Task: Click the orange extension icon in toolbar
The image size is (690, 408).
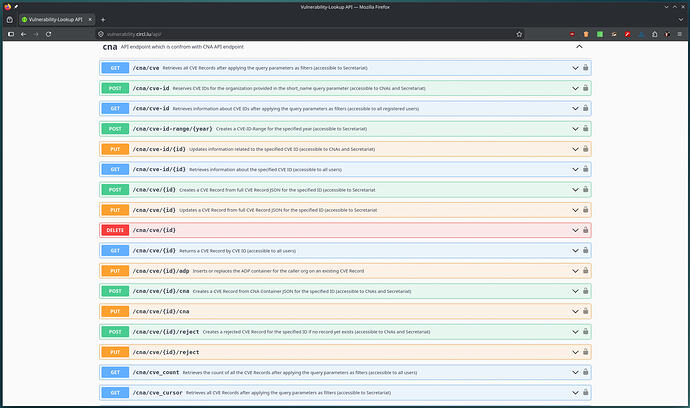Action: [x=586, y=34]
